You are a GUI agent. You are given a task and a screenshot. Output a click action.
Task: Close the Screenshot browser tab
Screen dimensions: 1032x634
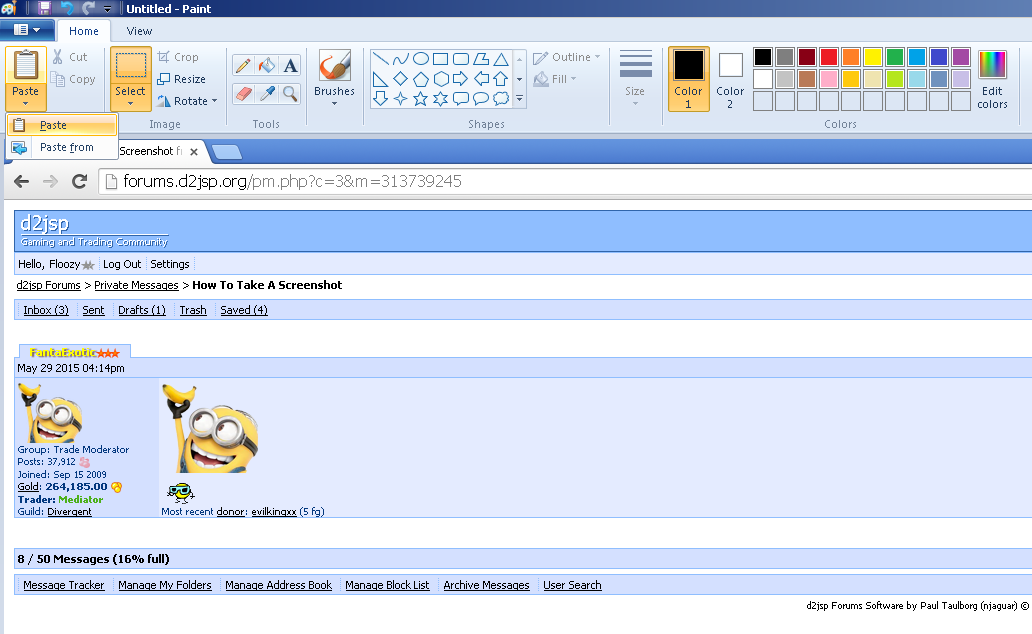click(194, 152)
